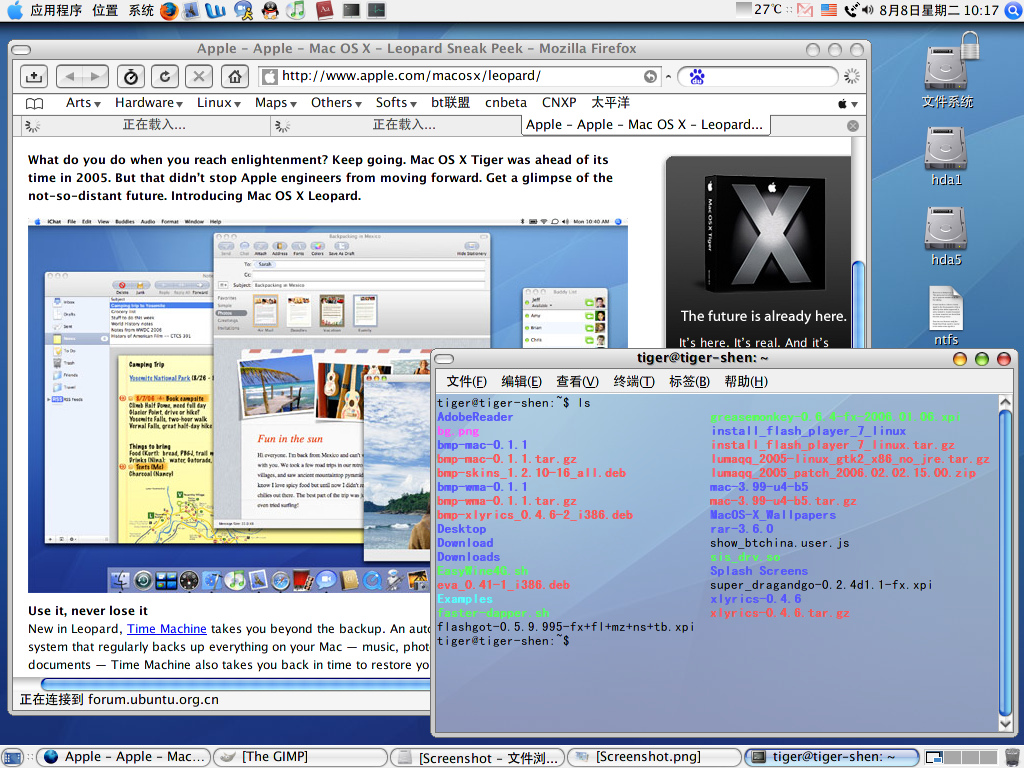
Task: Open the 系统 system menu
Action: click(141, 10)
